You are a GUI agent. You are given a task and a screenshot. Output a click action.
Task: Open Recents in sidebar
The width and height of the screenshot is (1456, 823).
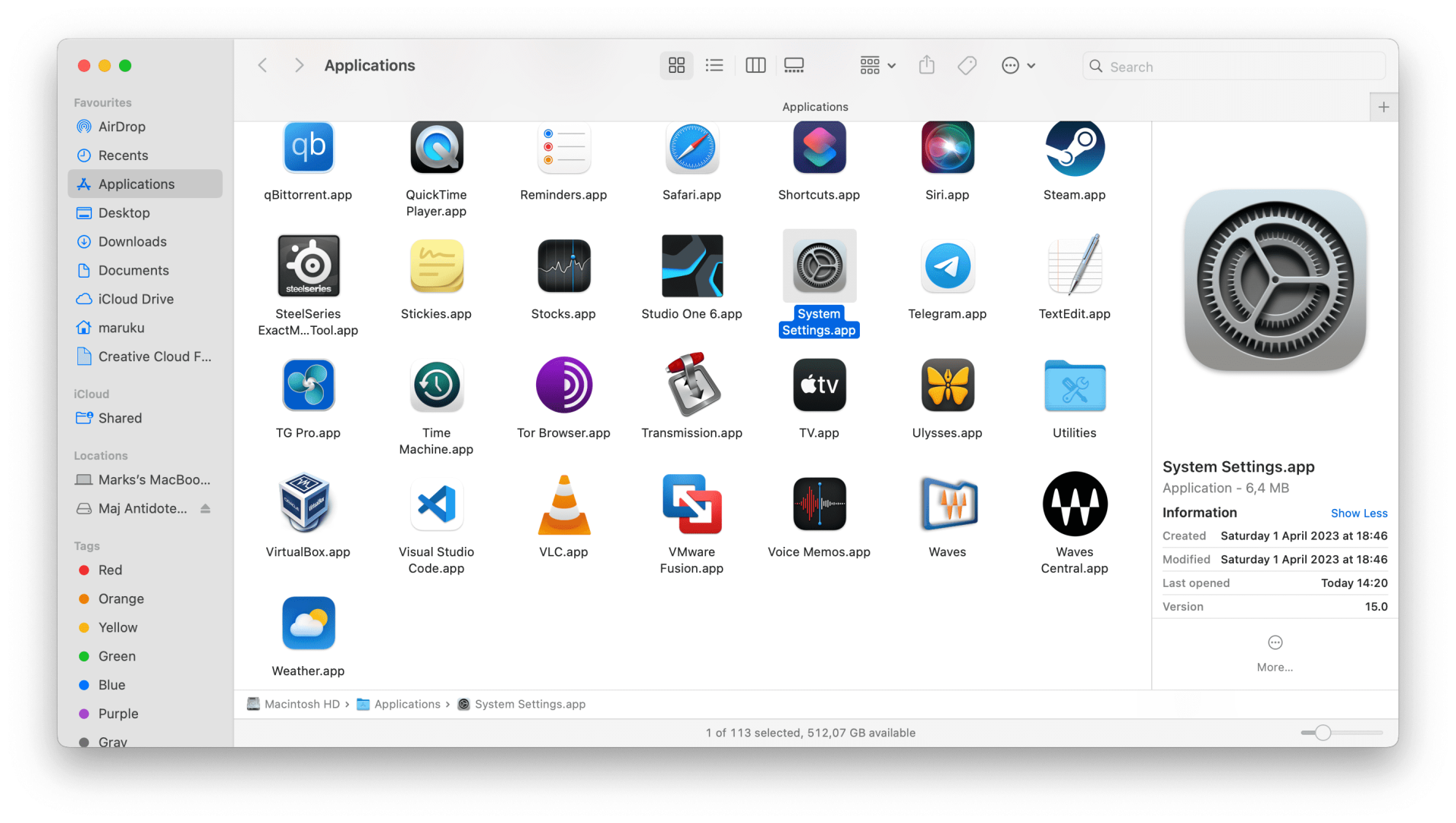(145, 155)
